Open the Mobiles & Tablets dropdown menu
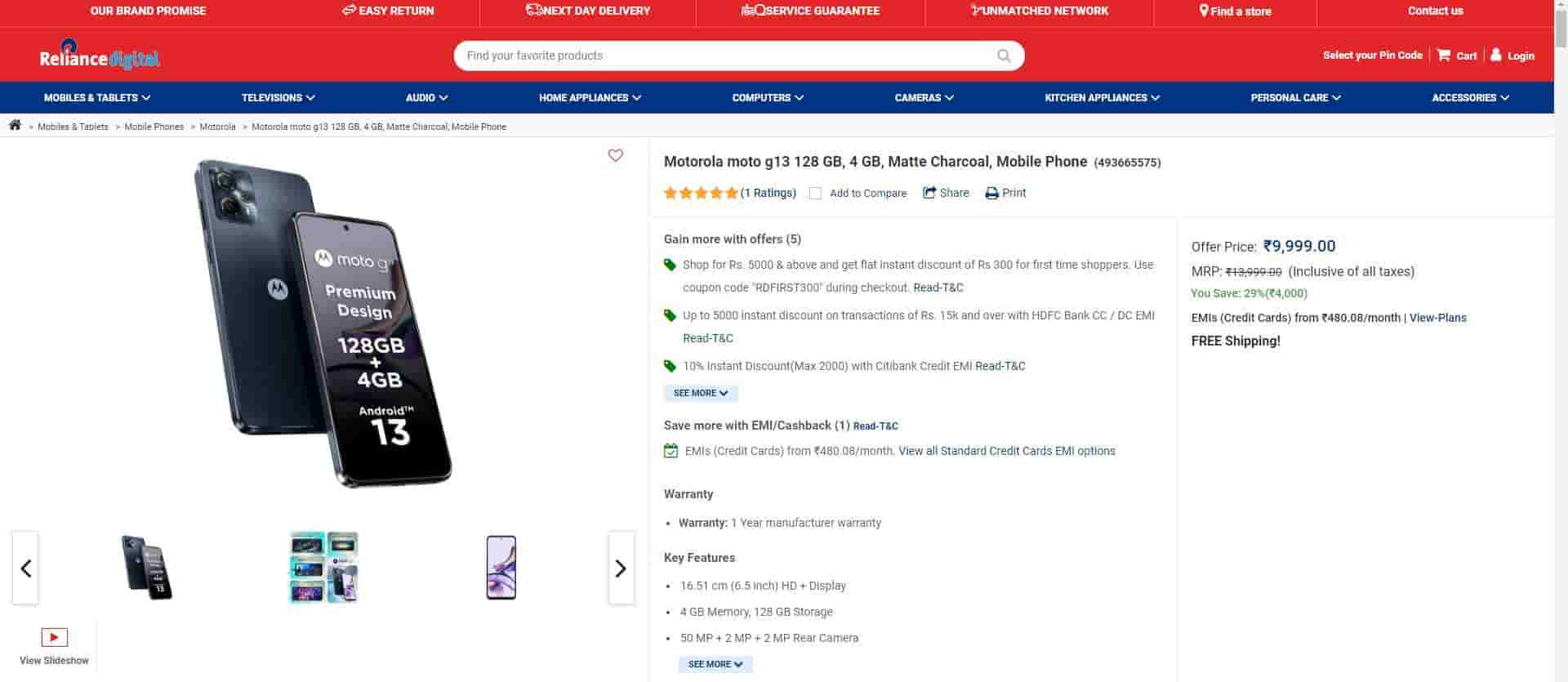 click(x=97, y=97)
